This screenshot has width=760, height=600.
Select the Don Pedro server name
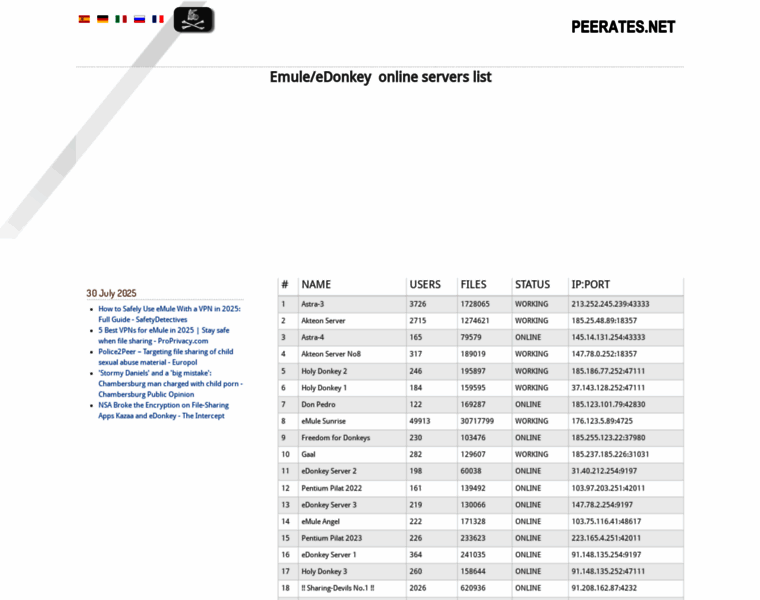click(318, 404)
